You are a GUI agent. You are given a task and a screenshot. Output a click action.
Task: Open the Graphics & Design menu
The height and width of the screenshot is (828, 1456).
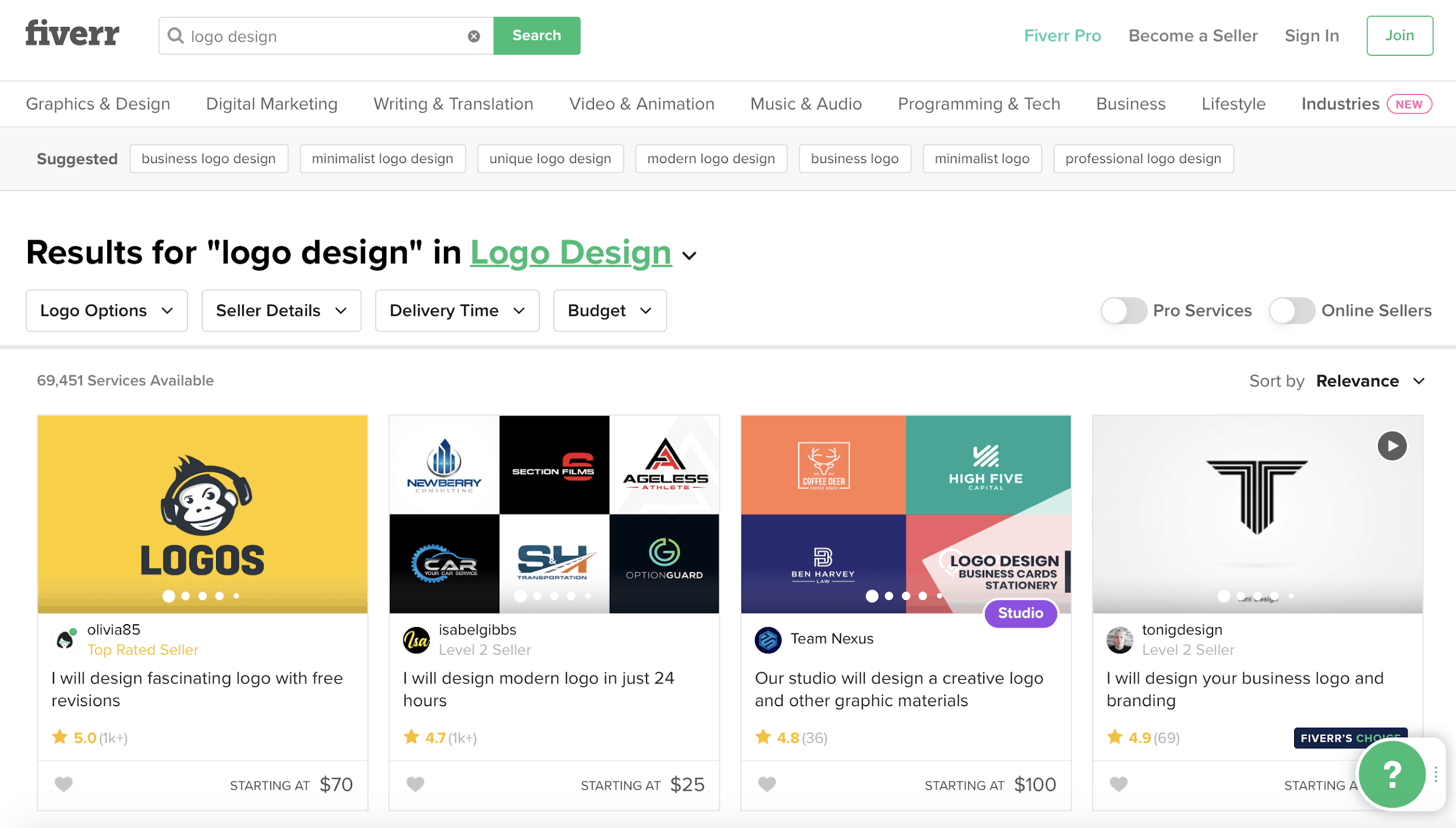(x=98, y=103)
